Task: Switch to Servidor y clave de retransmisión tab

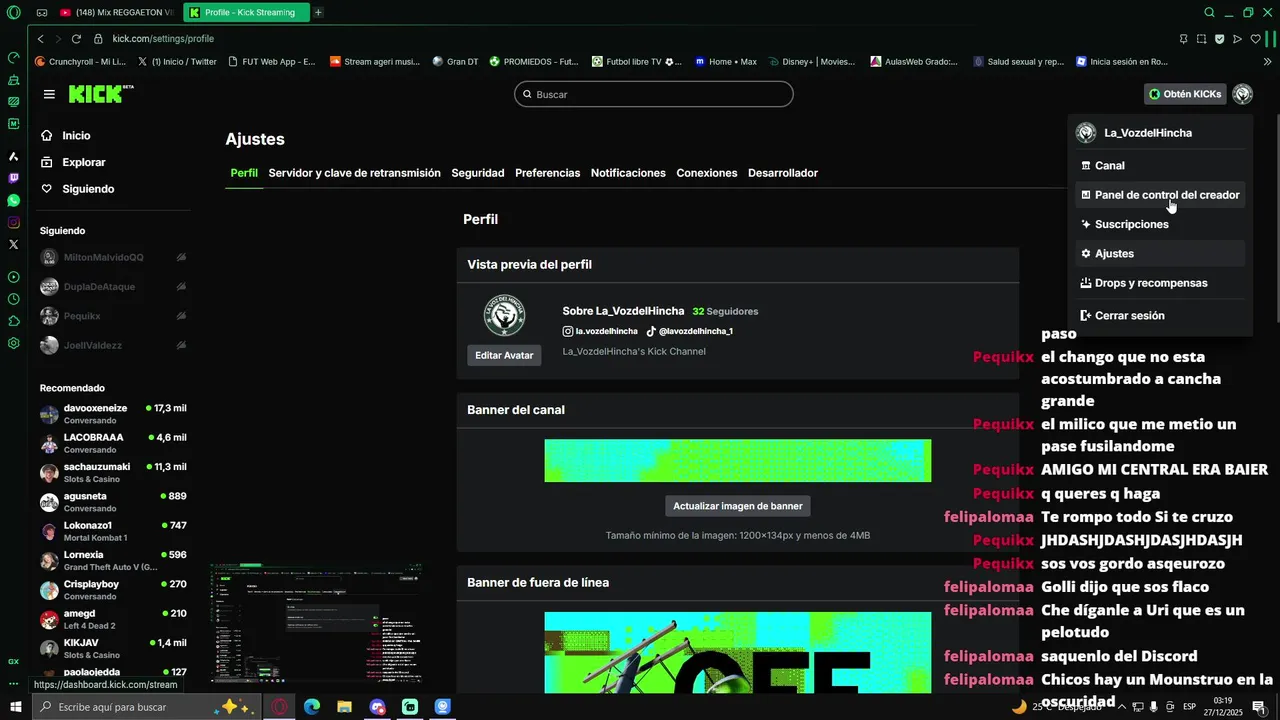Action: (354, 173)
